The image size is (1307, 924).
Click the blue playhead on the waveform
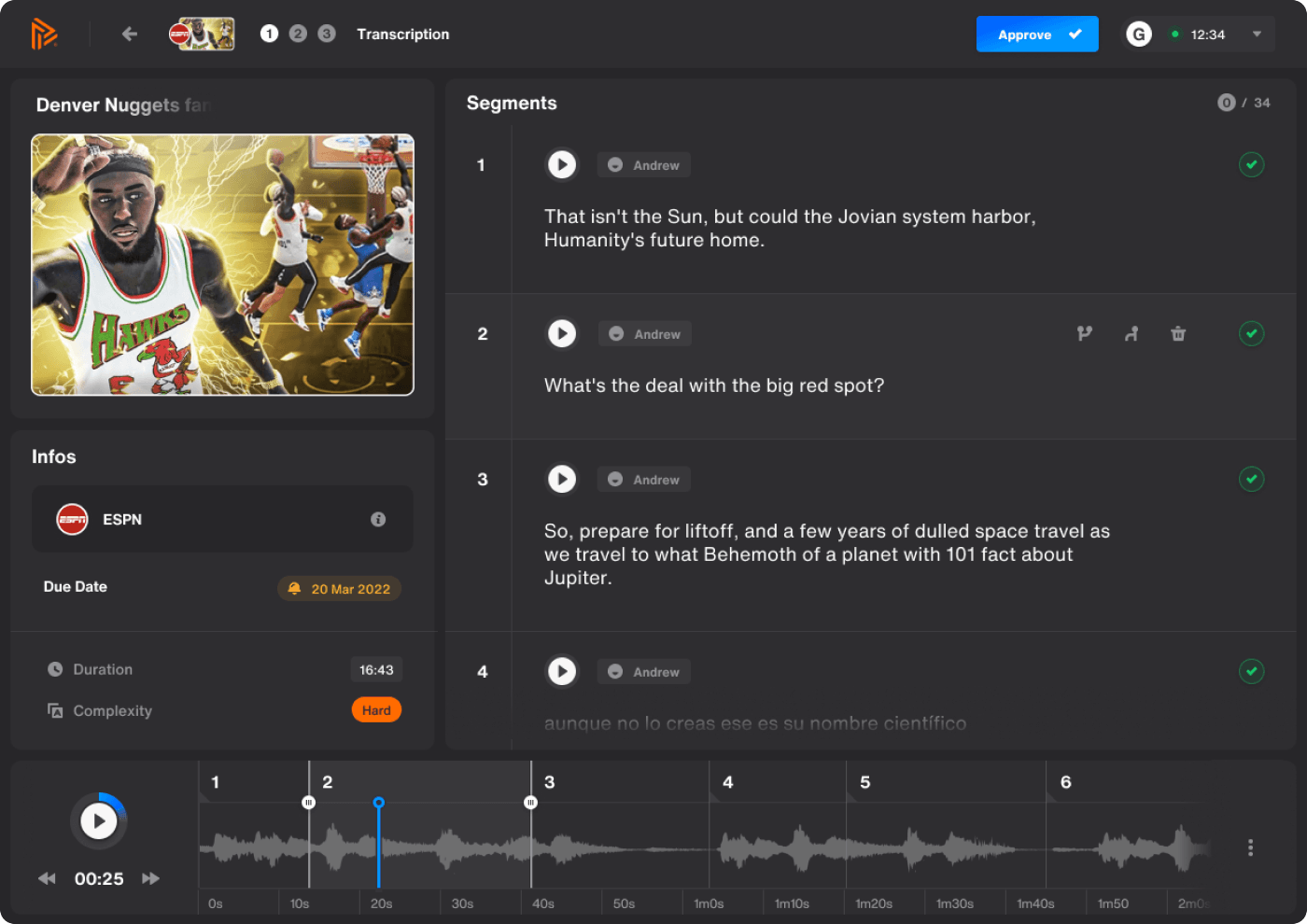378,803
